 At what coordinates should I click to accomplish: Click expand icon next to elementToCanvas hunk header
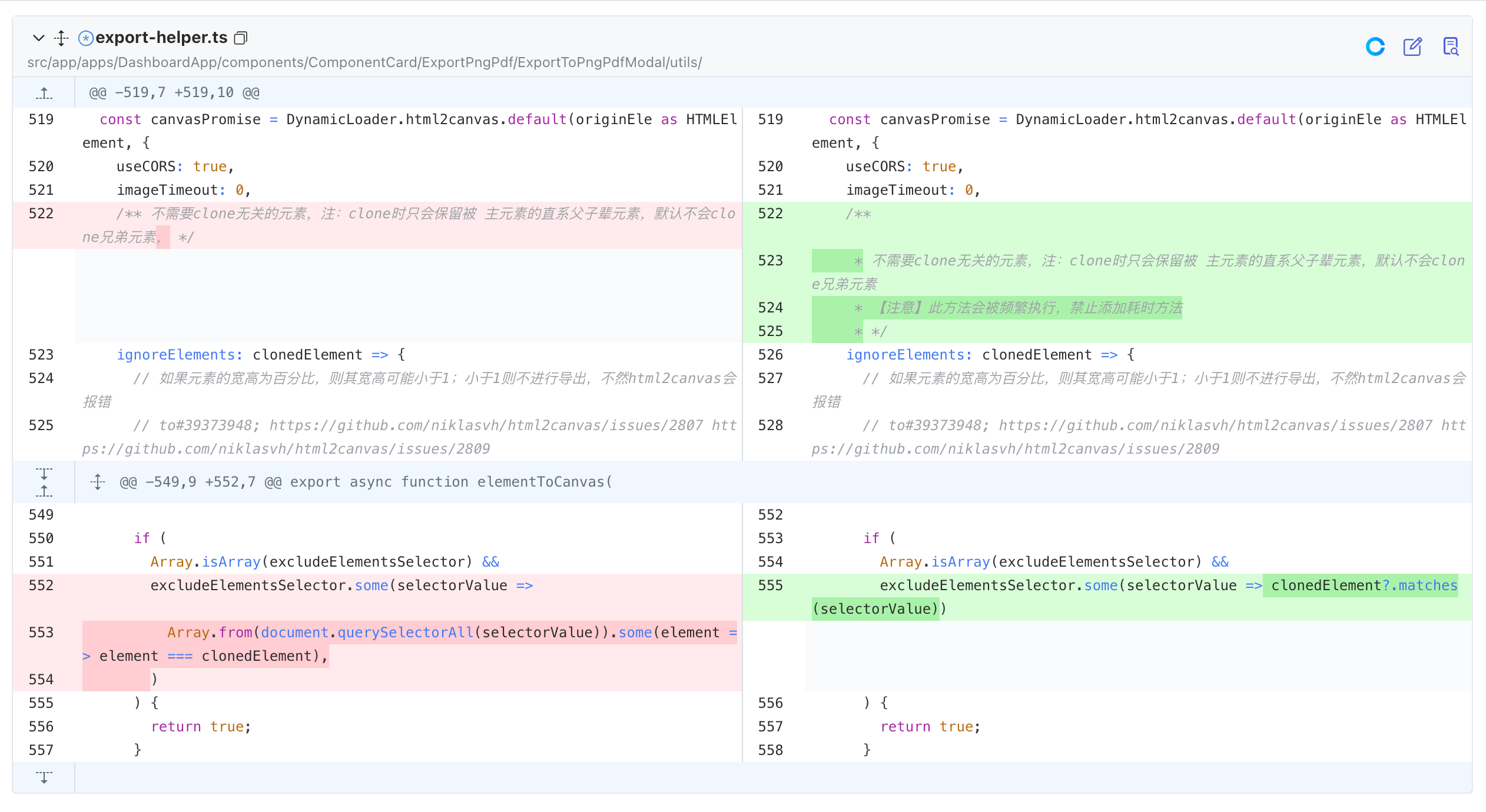(x=98, y=482)
